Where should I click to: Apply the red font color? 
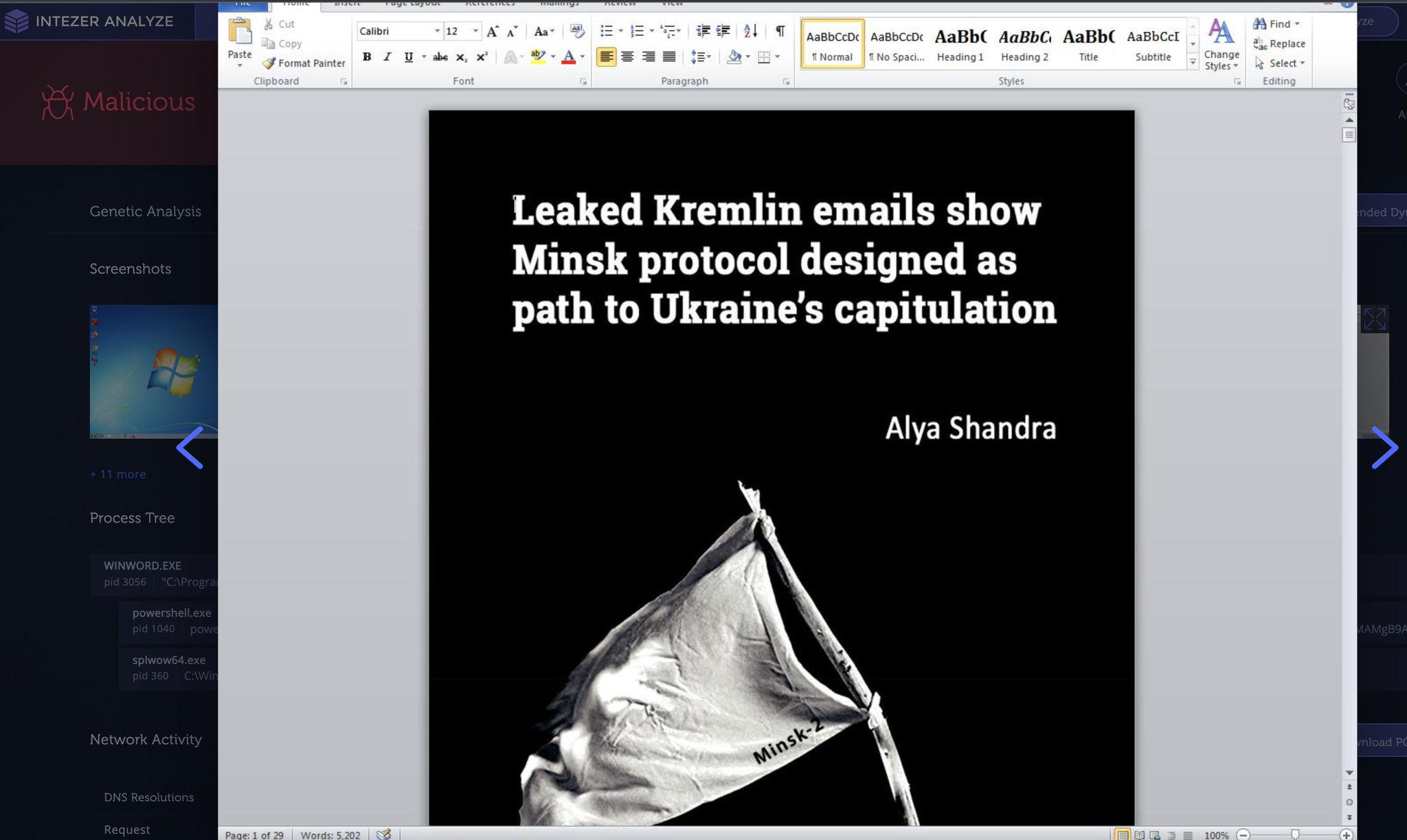pos(568,57)
